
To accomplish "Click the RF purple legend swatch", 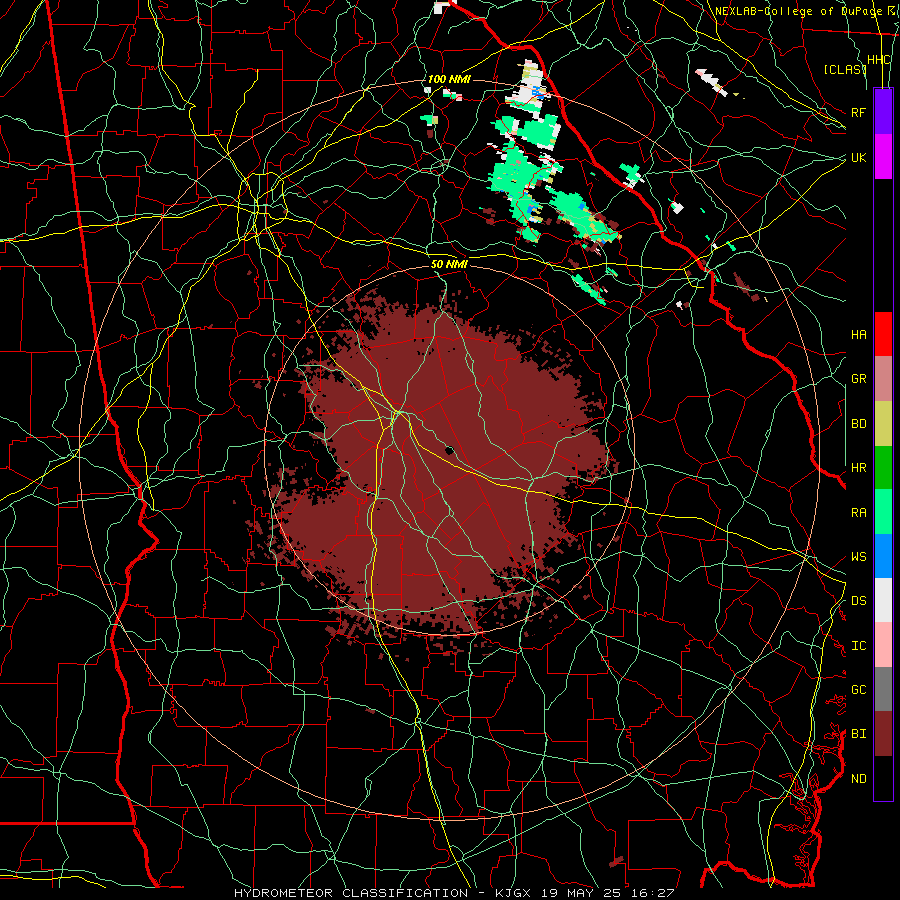I will point(883,111).
